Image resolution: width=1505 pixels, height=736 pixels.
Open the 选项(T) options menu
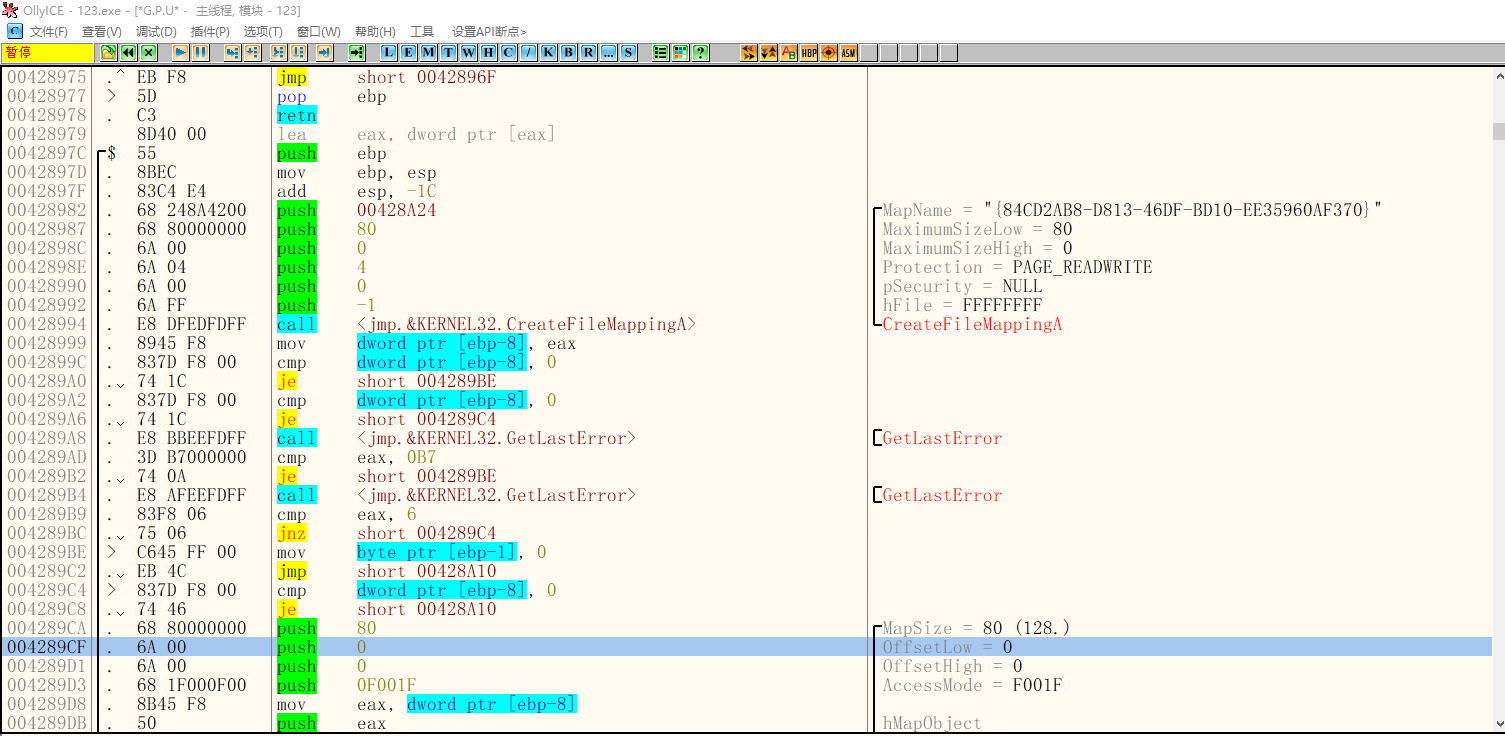263,32
